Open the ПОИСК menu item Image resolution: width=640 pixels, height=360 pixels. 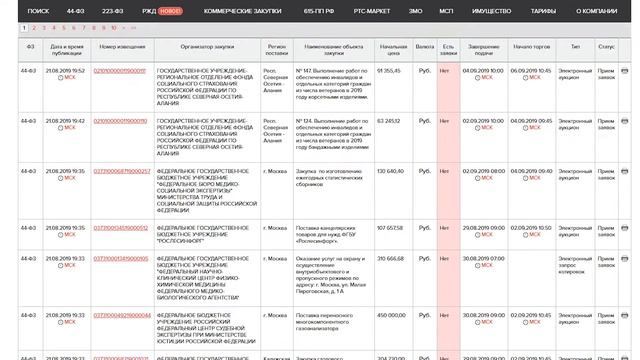pos(38,11)
